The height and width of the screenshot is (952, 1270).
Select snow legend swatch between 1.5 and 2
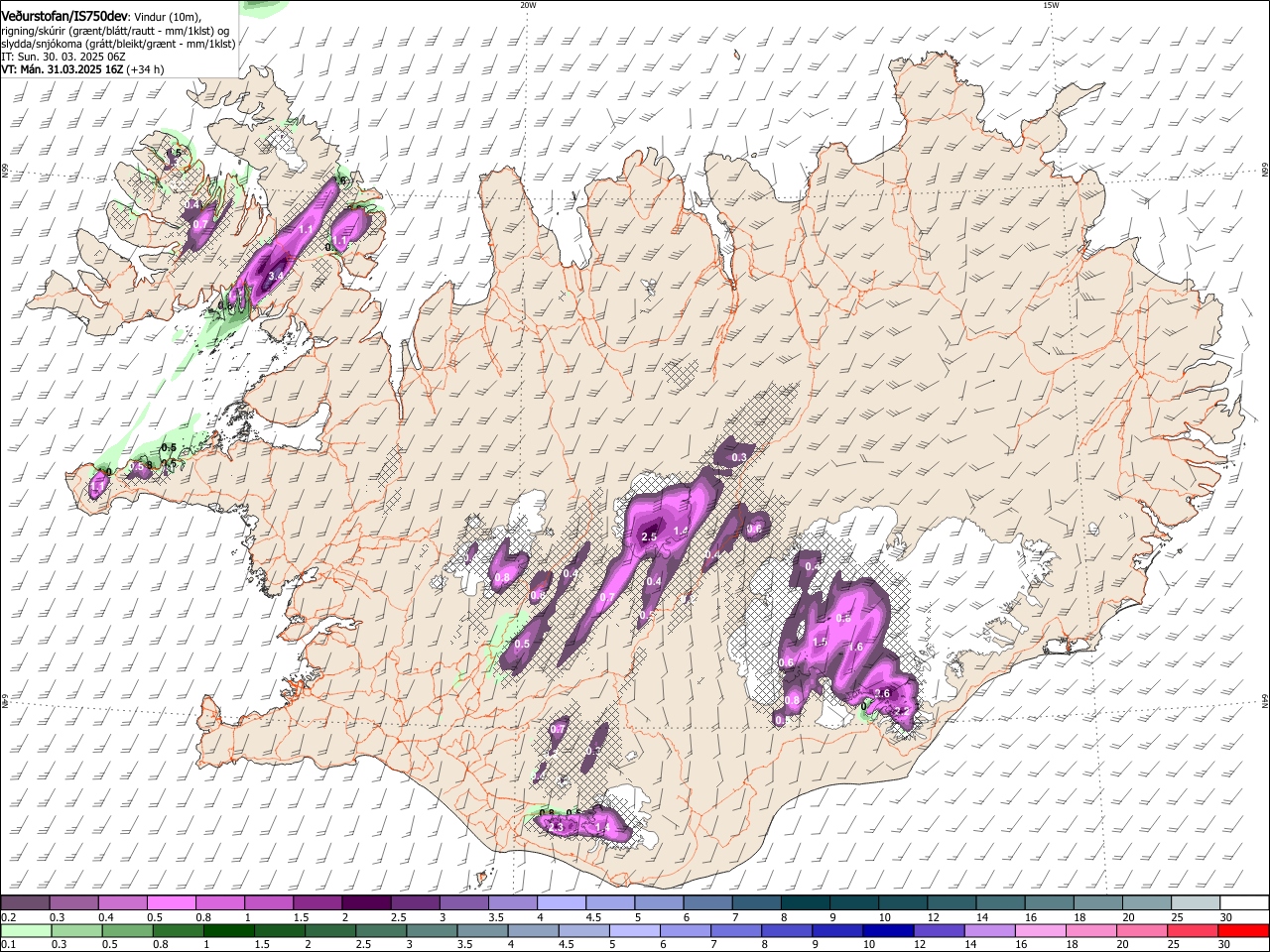(x=317, y=903)
